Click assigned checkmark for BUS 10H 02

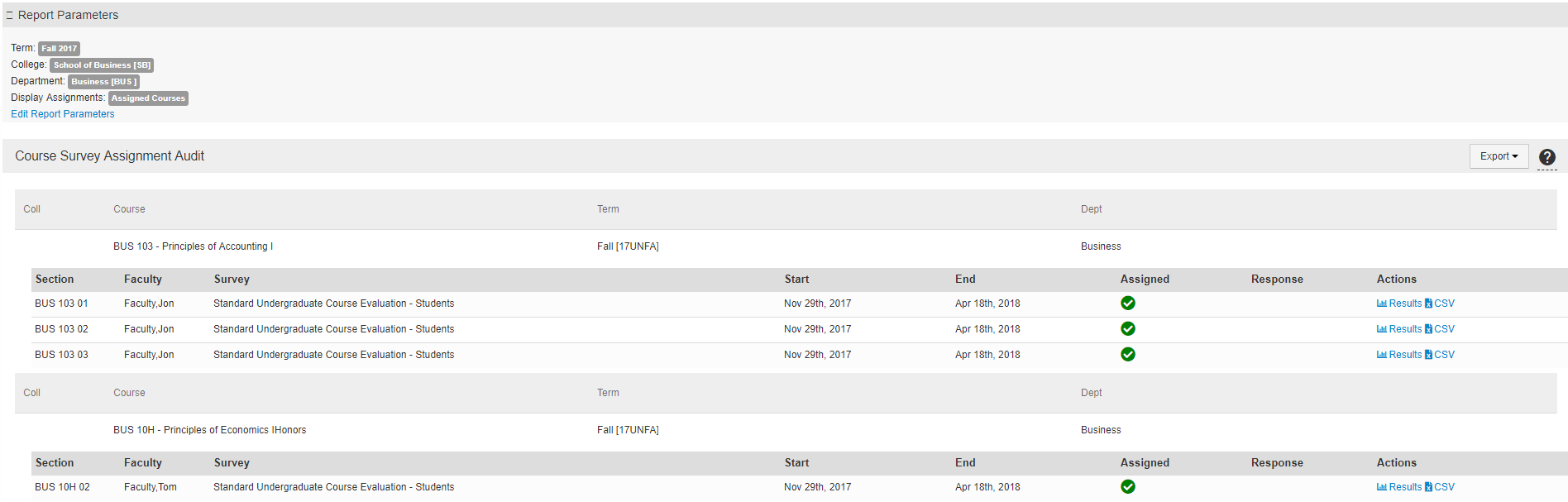coord(1128,487)
